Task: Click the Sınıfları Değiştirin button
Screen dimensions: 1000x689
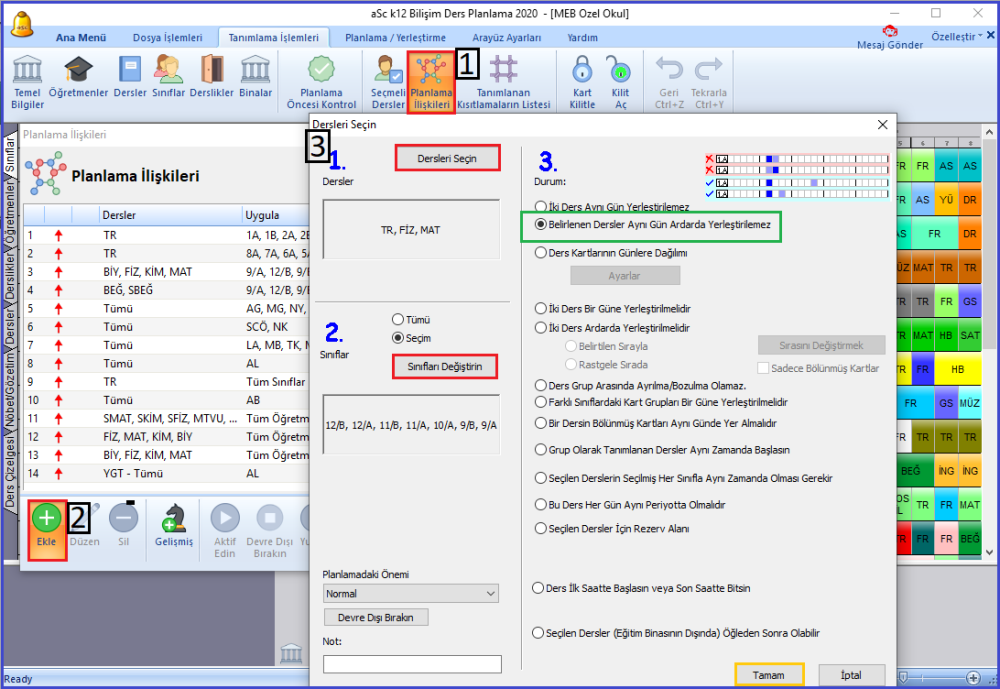Action: tap(445, 367)
